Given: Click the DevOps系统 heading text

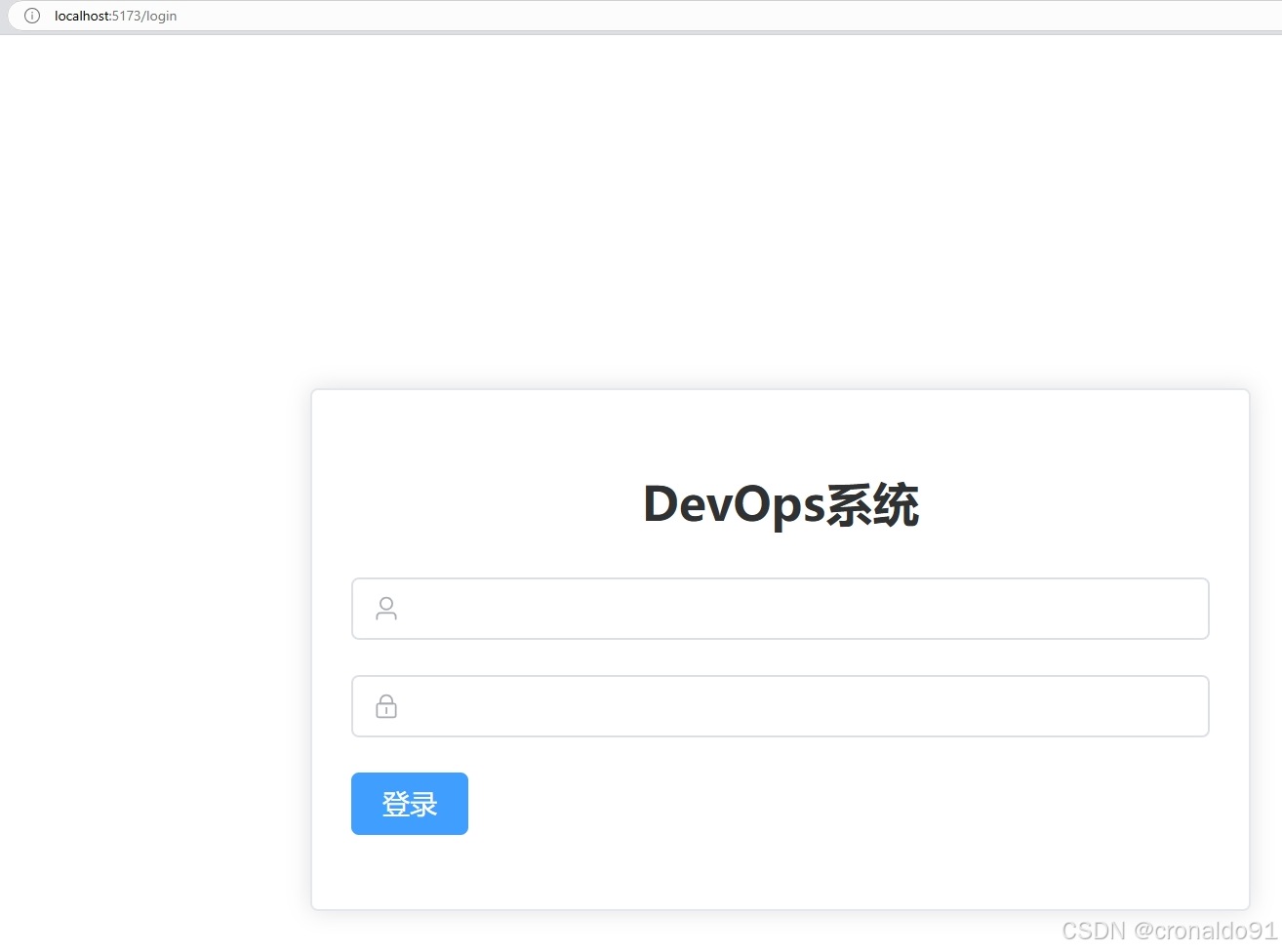Looking at the screenshot, I should pos(781,504).
